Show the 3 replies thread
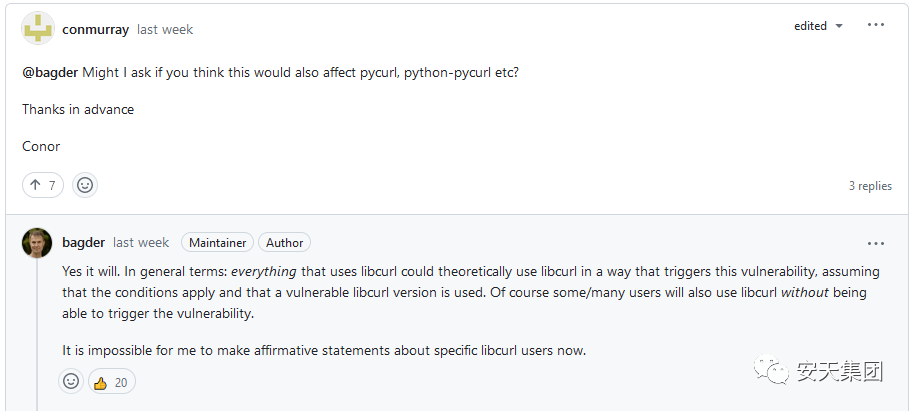This screenshot has height=411, width=913. [x=870, y=186]
